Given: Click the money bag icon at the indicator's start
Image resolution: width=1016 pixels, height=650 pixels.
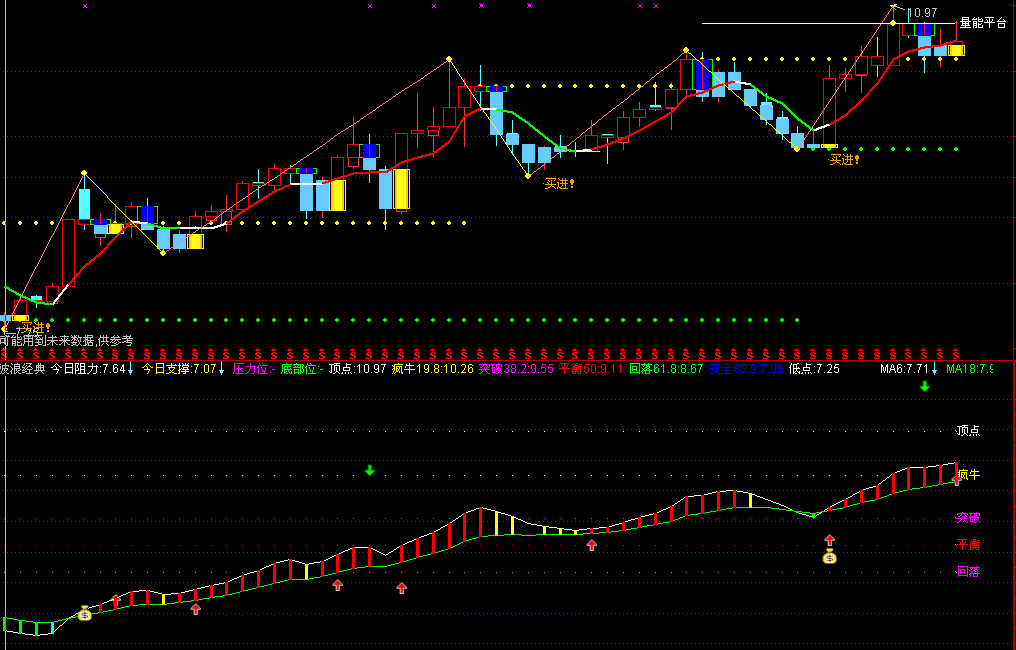Looking at the screenshot, I should [x=85, y=613].
